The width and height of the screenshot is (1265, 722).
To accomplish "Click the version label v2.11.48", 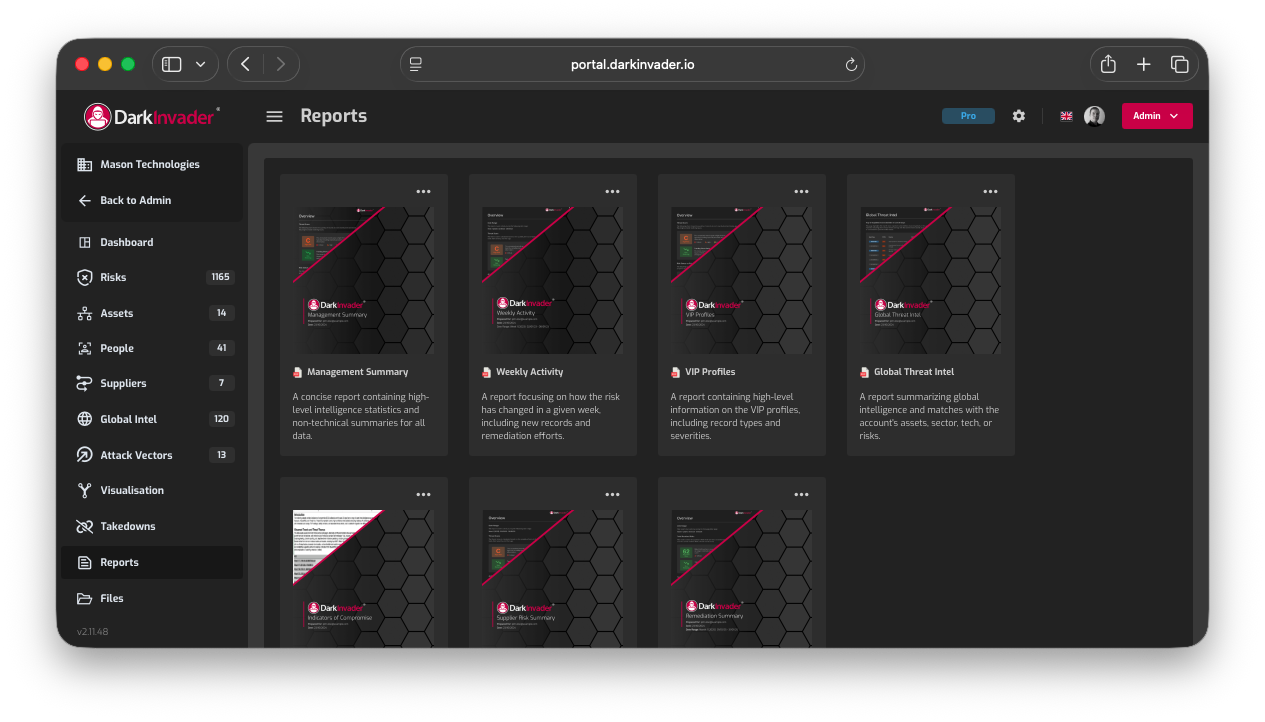I will coord(92,632).
